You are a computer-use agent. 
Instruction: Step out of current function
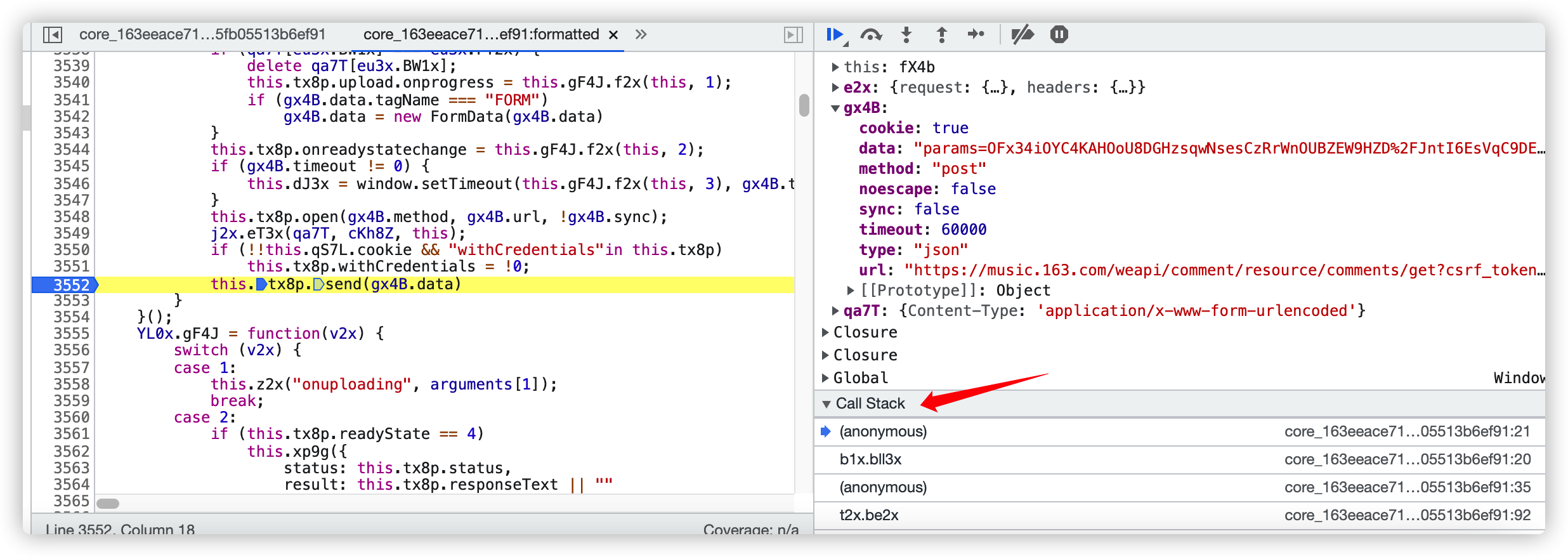coord(942,35)
